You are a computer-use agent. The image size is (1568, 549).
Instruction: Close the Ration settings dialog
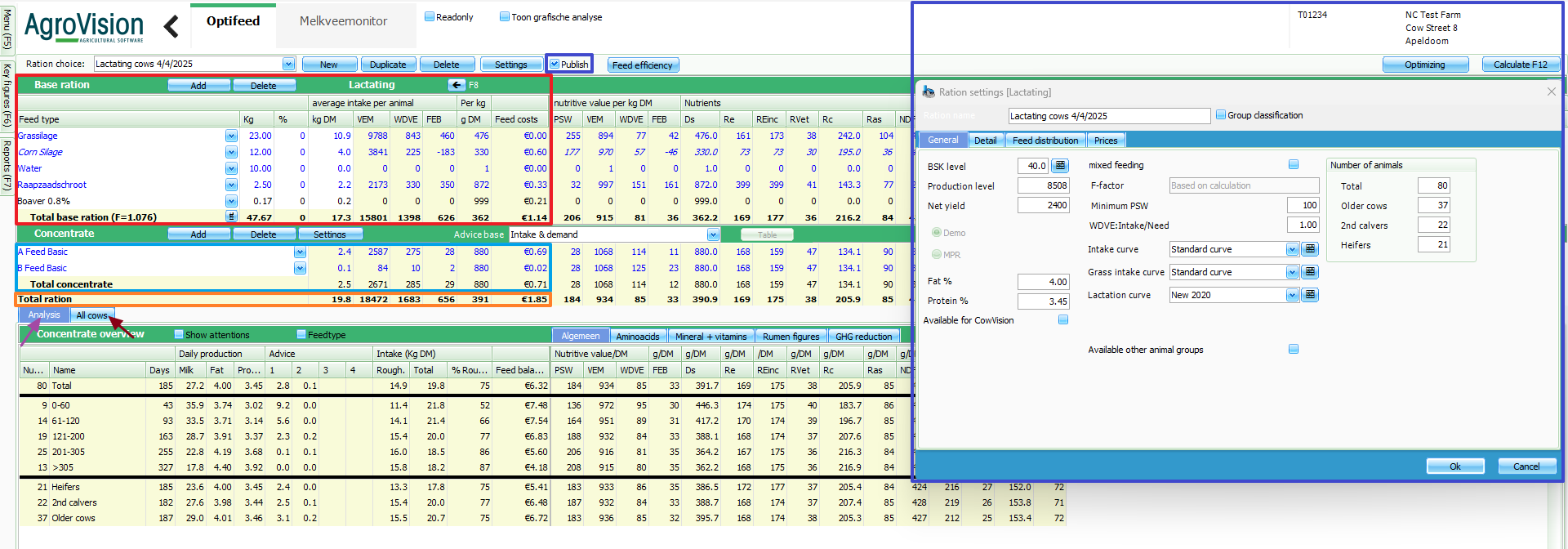coord(1551,91)
